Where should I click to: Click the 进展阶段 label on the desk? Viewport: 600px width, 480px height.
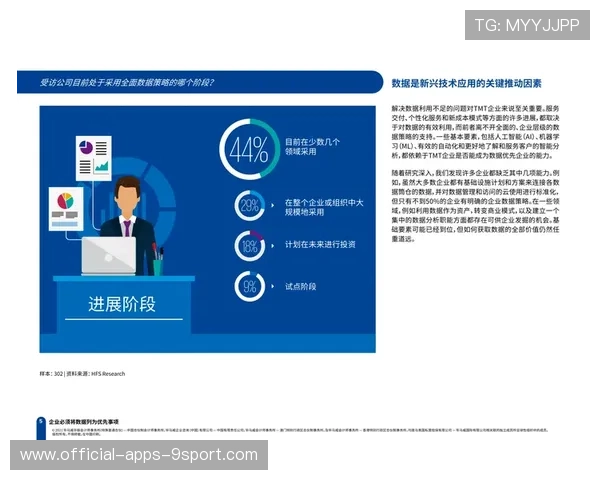click(120, 304)
